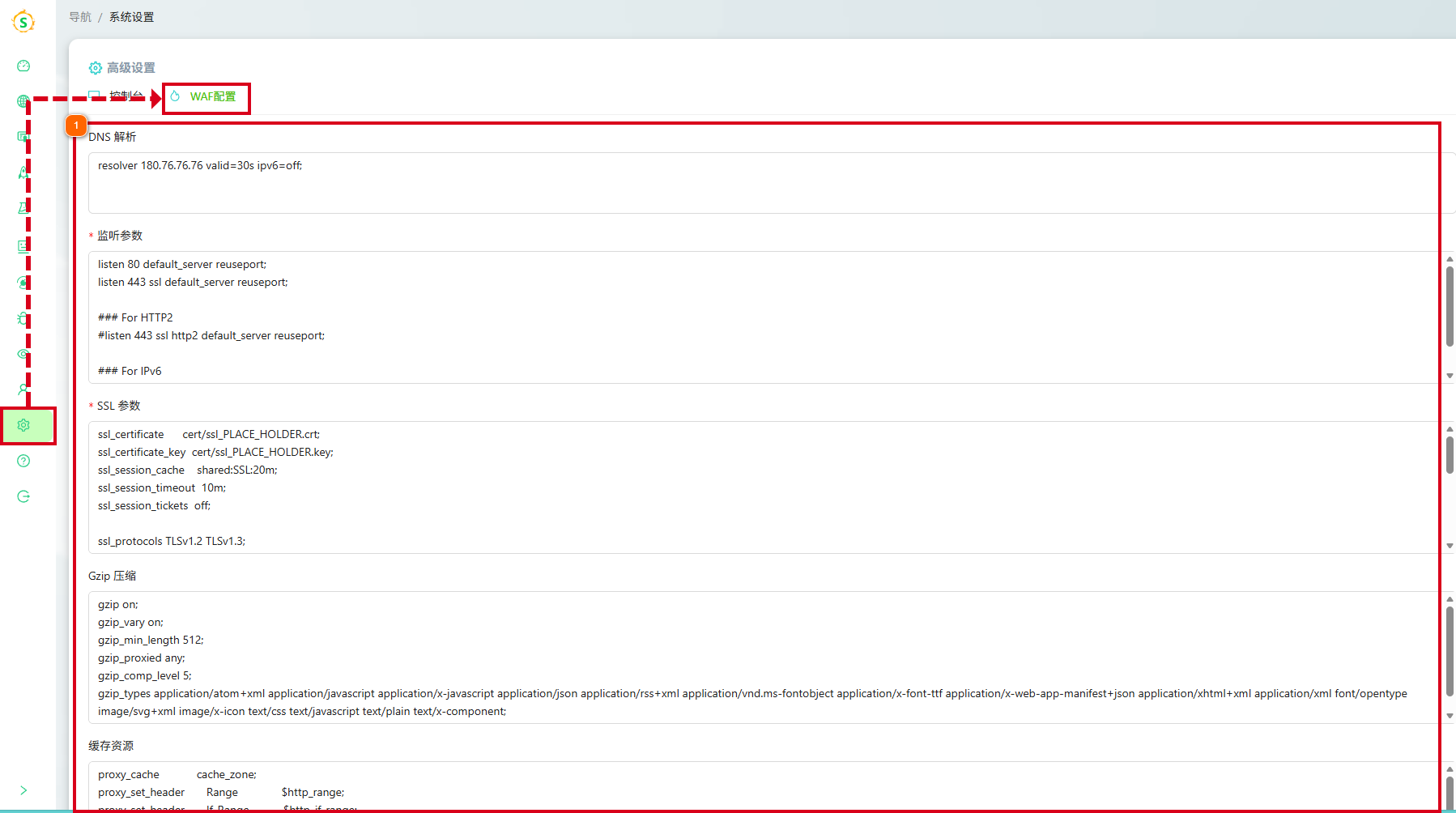Screen dimensions: 1456x813
Task: Click the down arrow of 监听参数 scrollbar
Action: [x=1450, y=376]
